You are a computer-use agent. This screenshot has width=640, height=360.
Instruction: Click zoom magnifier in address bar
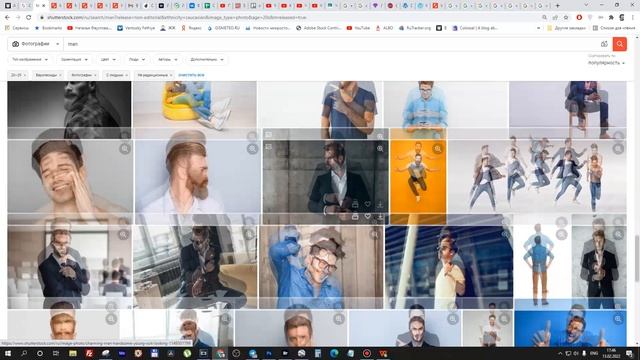[544, 18]
